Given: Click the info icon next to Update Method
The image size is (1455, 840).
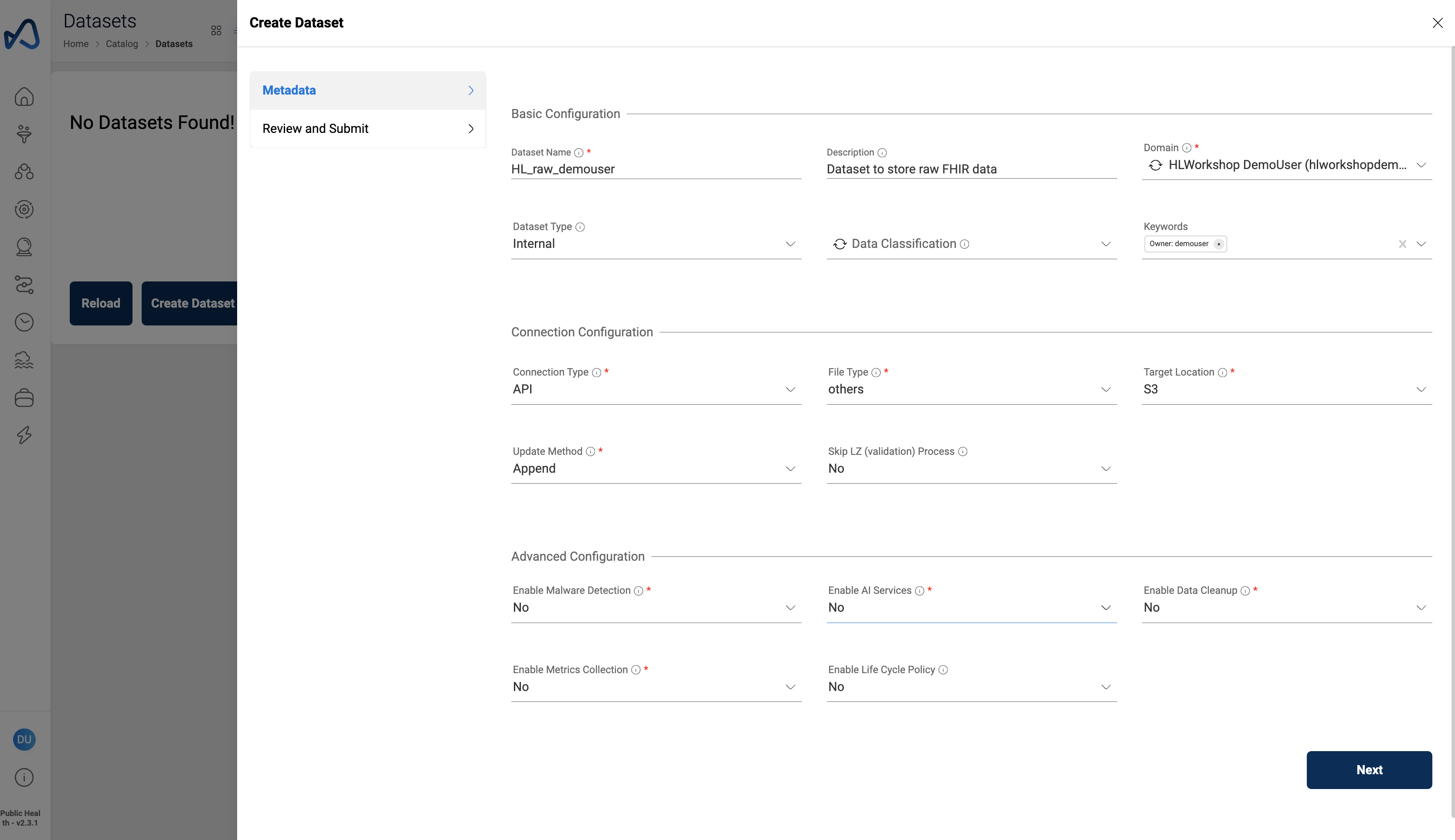Looking at the screenshot, I should (591, 452).
